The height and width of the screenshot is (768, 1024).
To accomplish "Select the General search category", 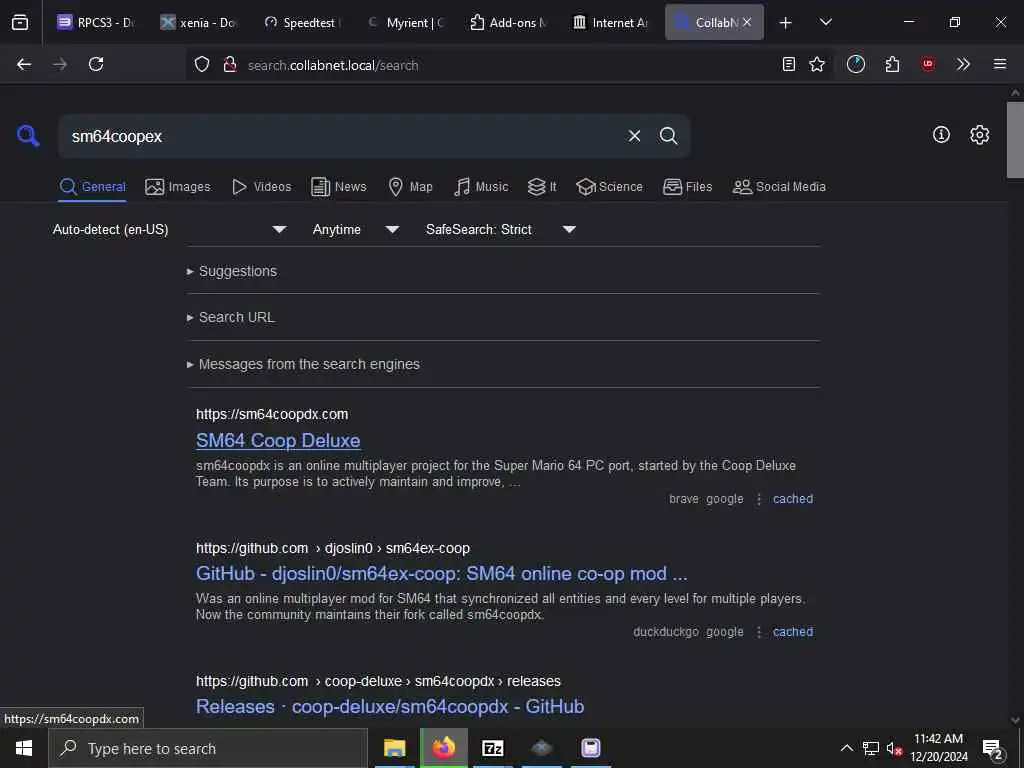I will (x=92, y=187).
